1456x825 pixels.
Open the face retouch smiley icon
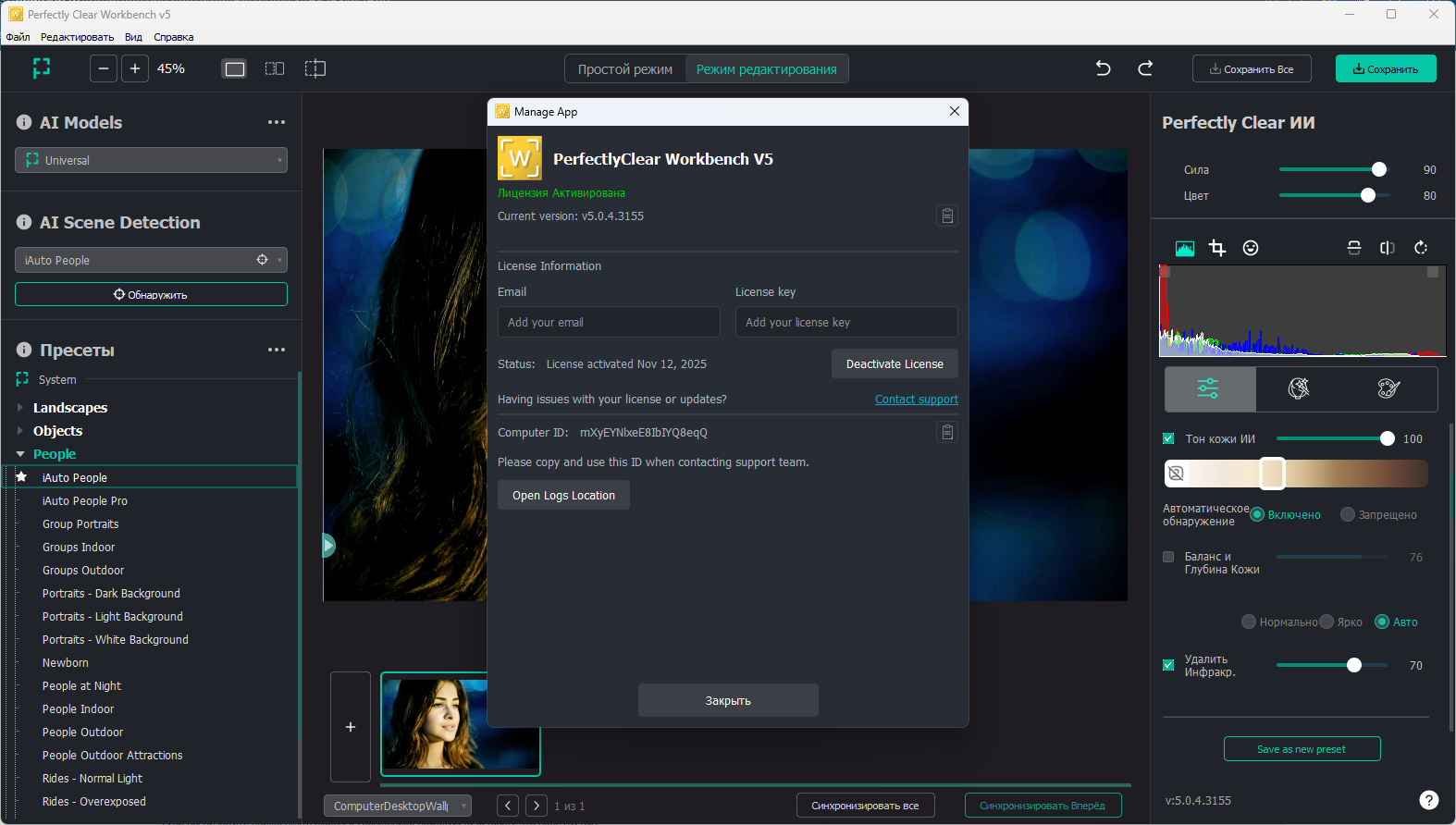(1251, 248)
